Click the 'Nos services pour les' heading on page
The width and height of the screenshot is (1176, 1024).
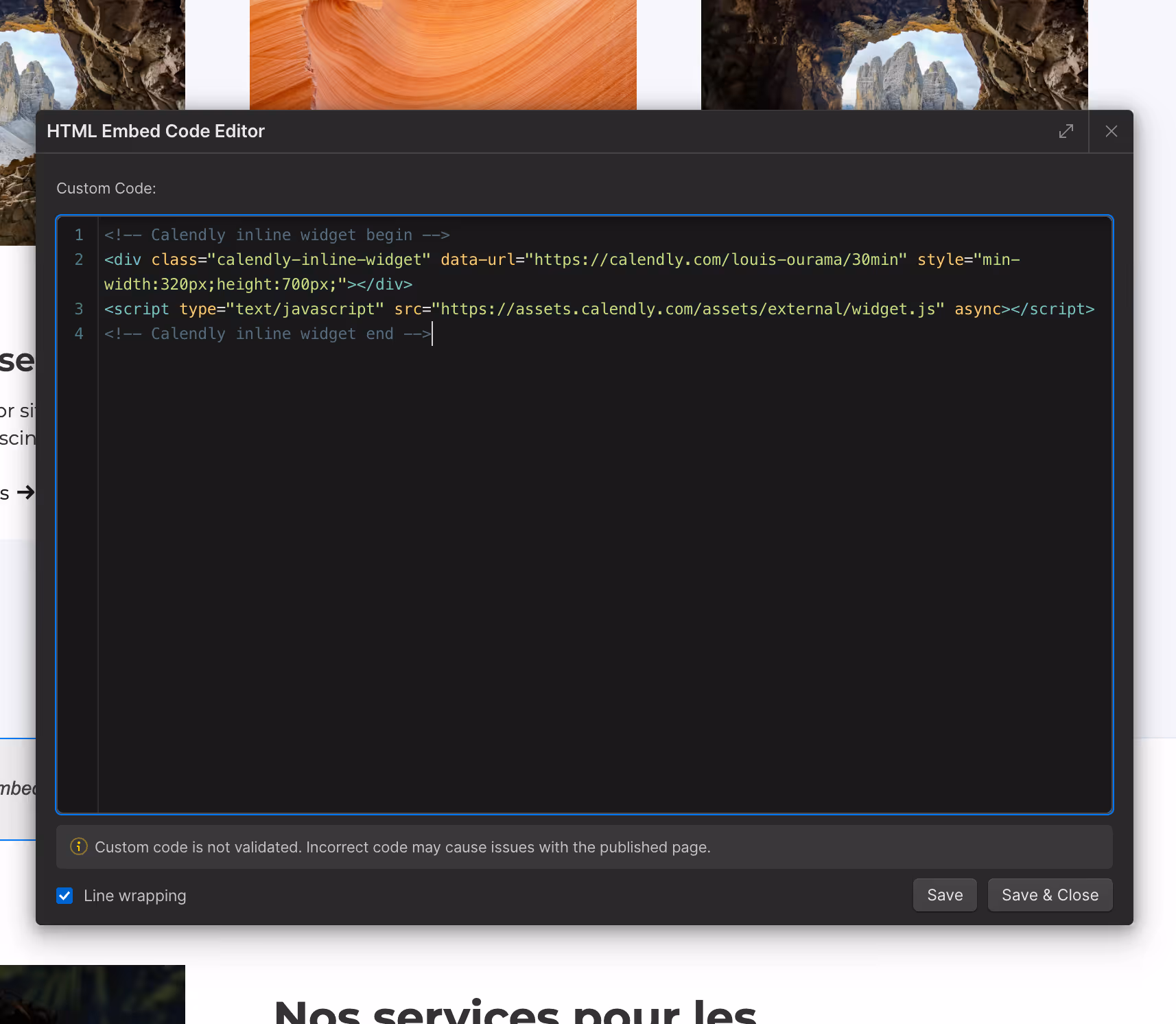[x=515, y=1010]
